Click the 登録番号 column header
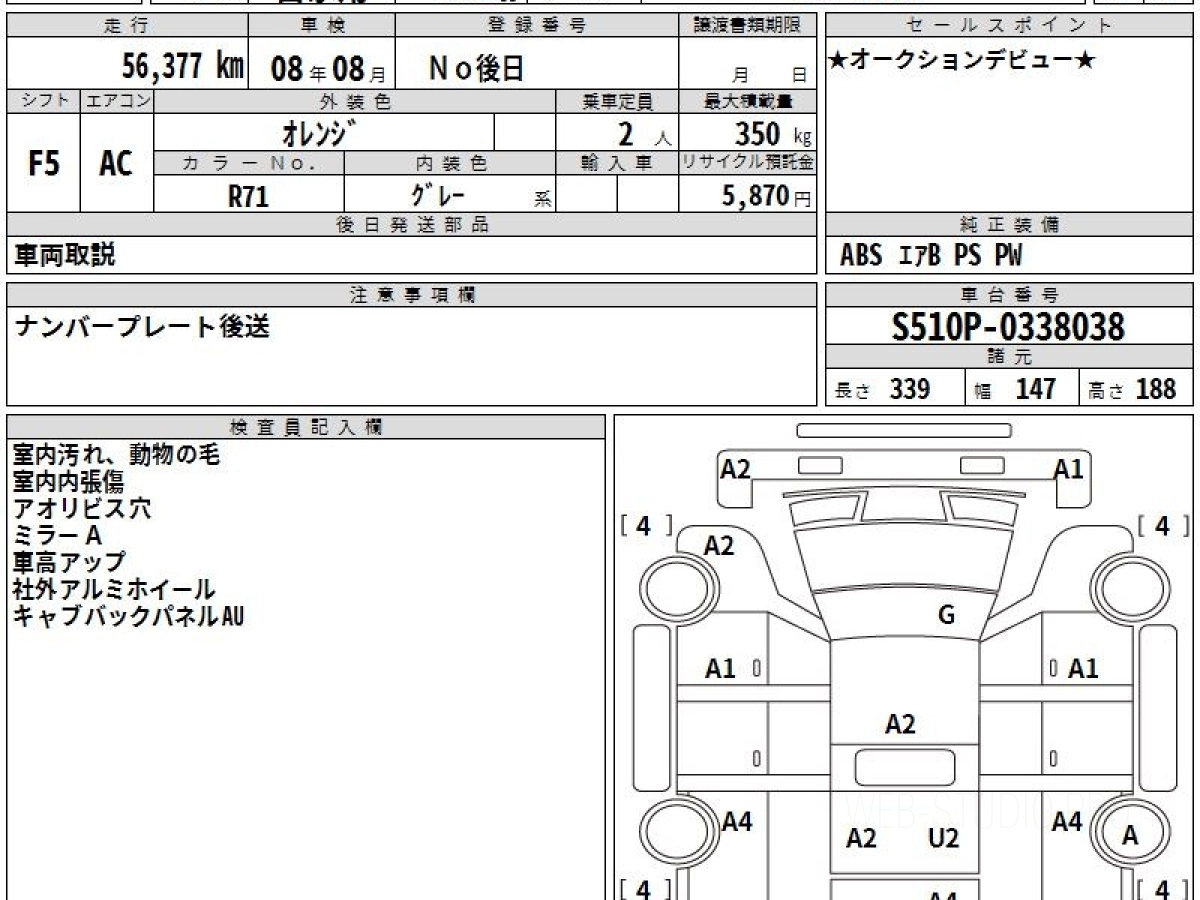The image size is (1200, 900). 537,26
